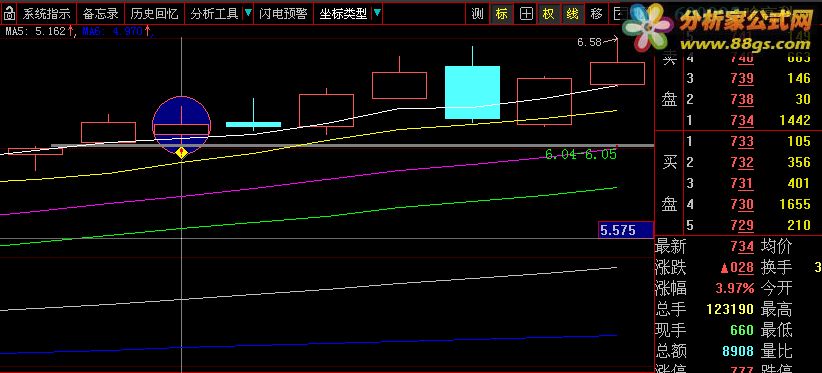Toggle the 标 marker button

click(501, 14)
